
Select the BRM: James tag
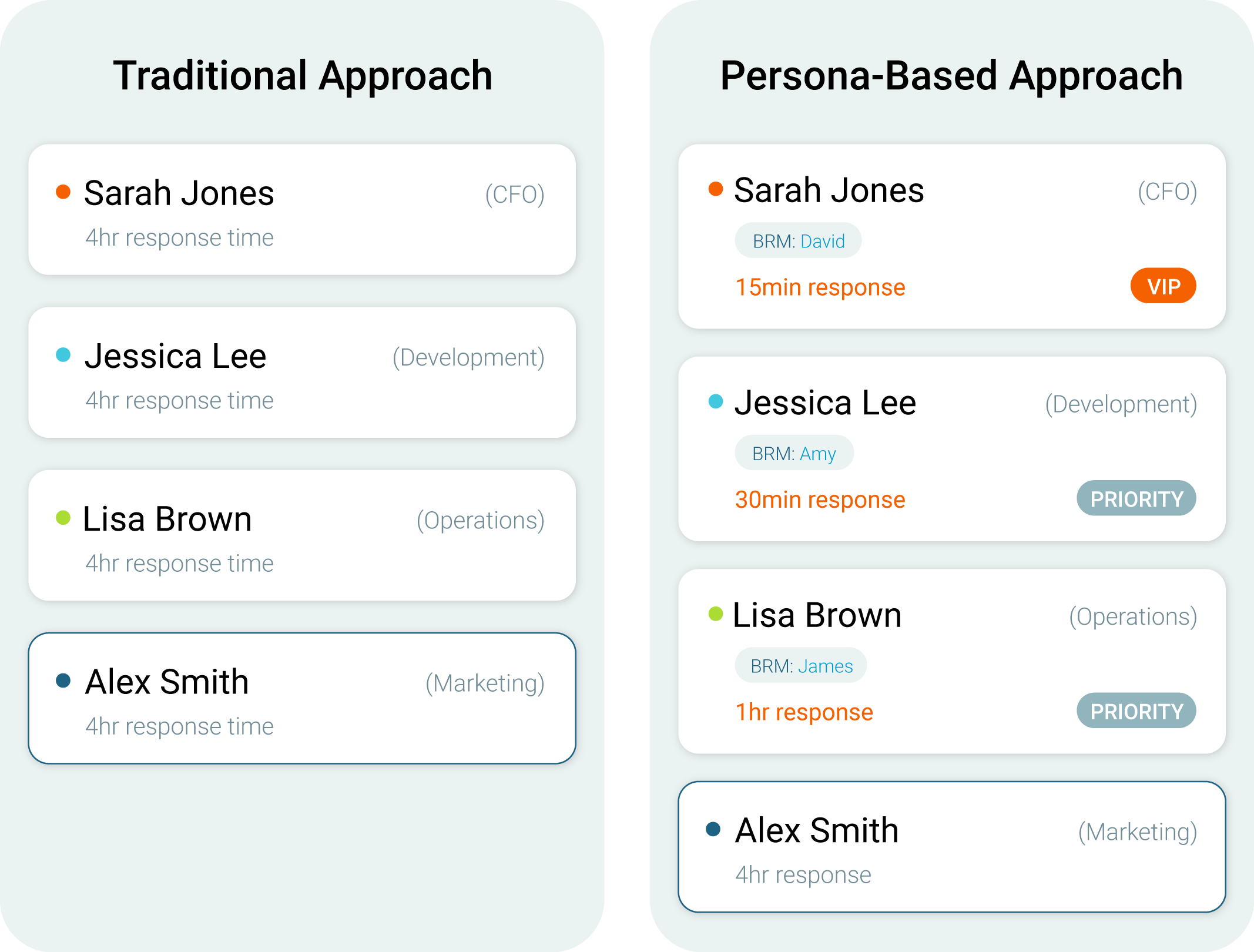tap(801, 666)
